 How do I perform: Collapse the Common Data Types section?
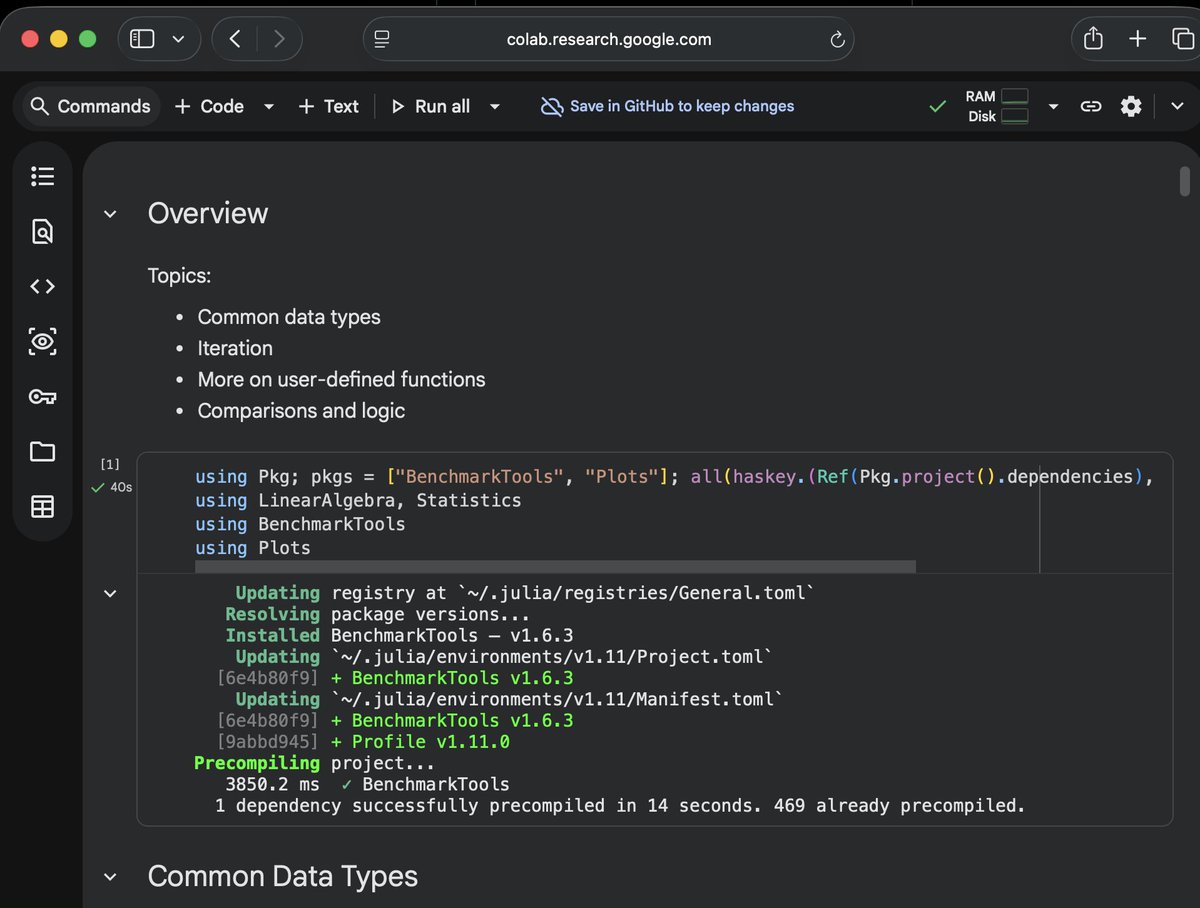click(x=110, y=877)
